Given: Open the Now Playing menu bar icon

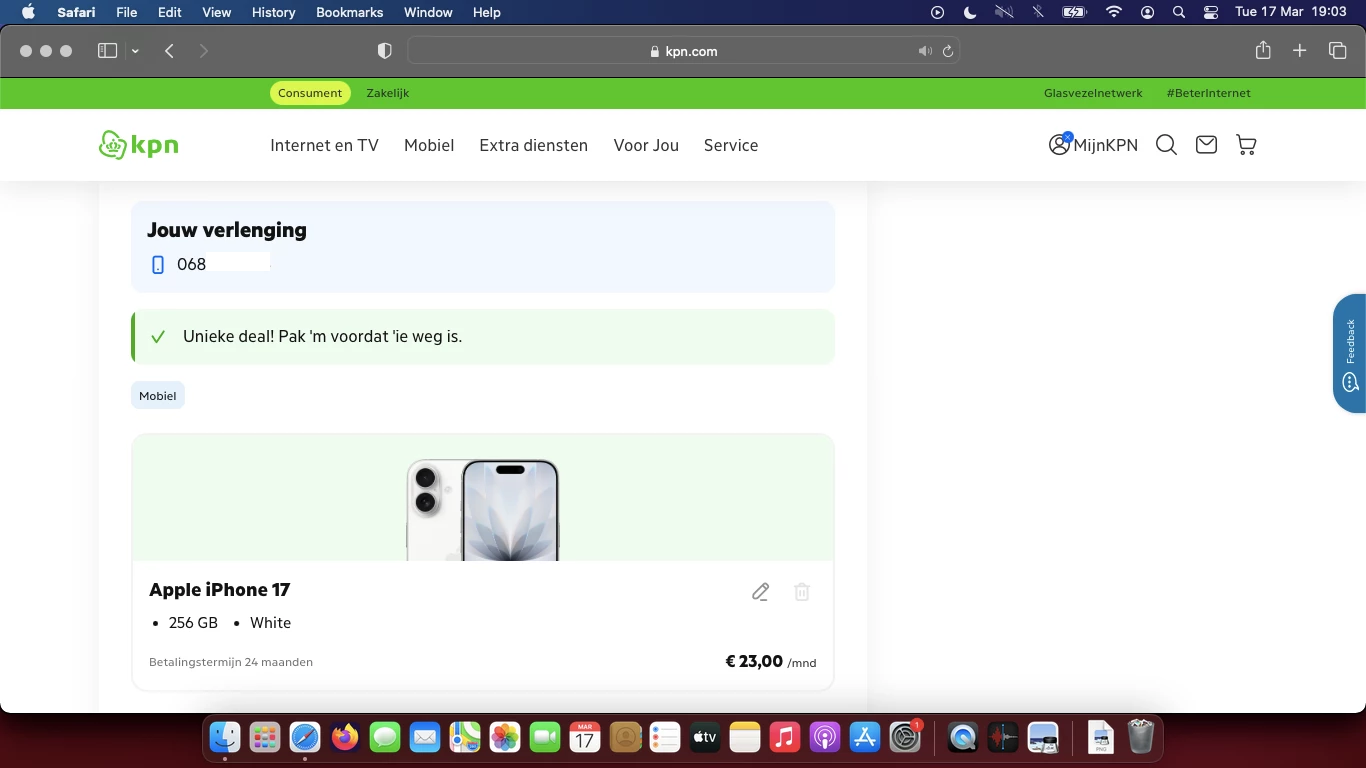Looking at the screenshot, I should [937, 12].
